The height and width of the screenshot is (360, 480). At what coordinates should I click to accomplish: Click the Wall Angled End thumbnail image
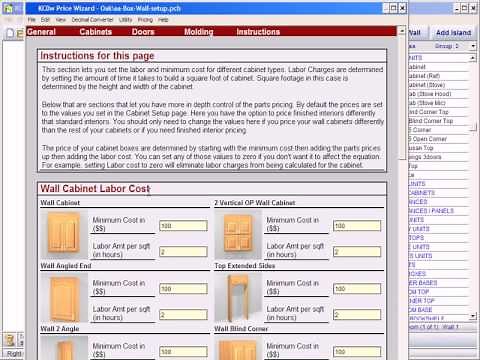pyautogui.click(x=64, y=297)
